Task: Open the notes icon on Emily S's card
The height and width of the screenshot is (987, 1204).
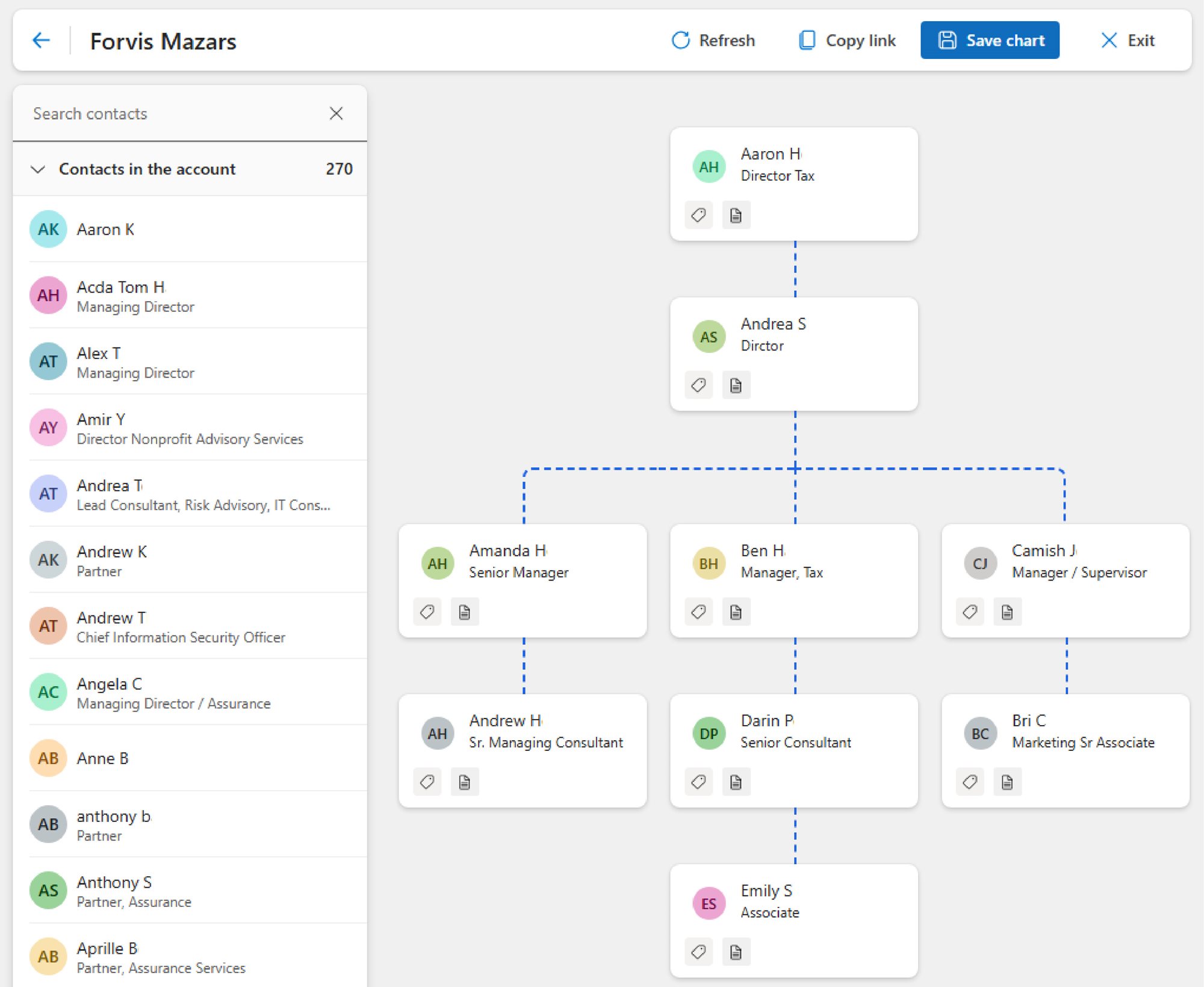Action: tap(736, 951)
